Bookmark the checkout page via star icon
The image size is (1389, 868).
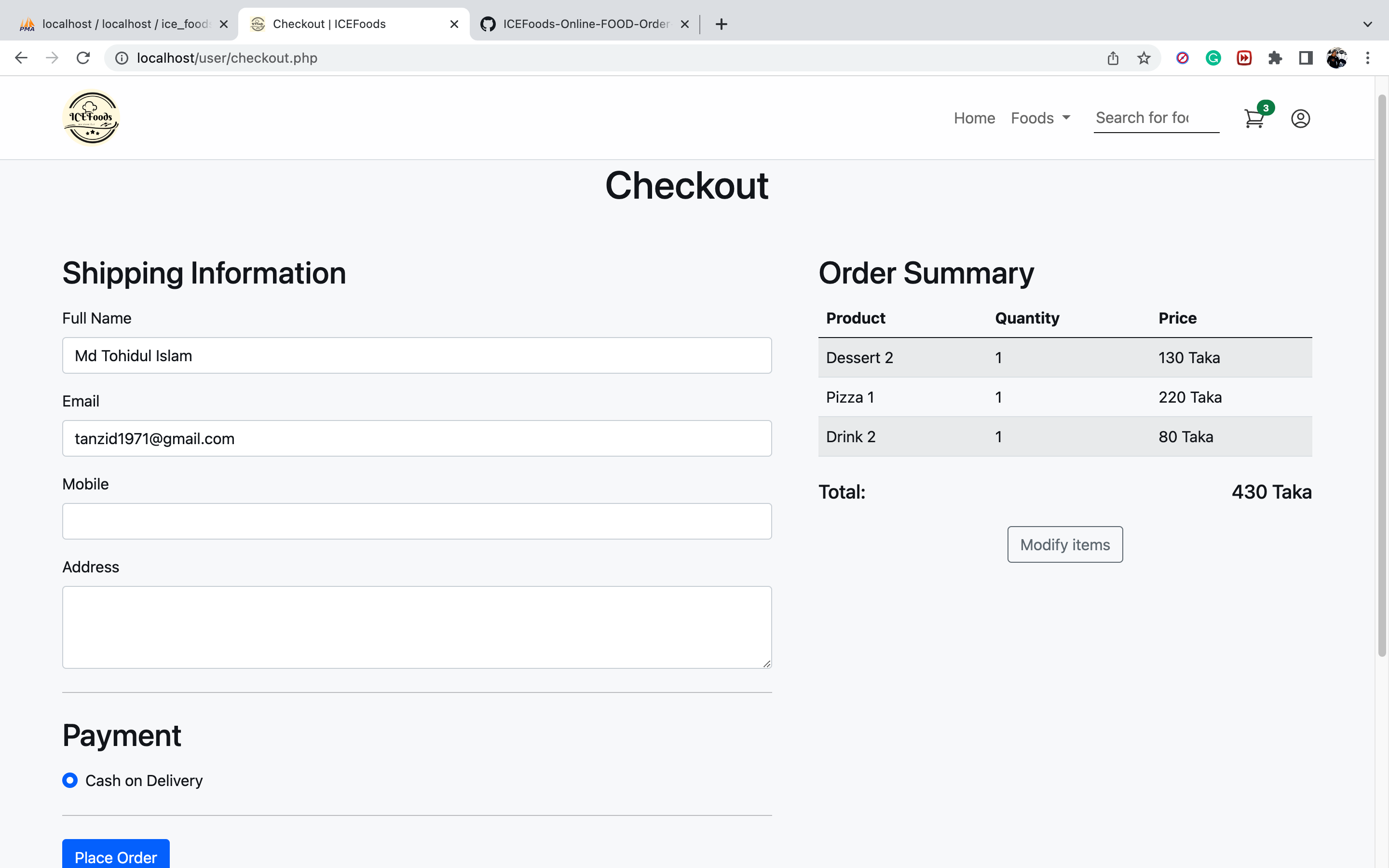pyautogui.click(x=1144, y=57)
